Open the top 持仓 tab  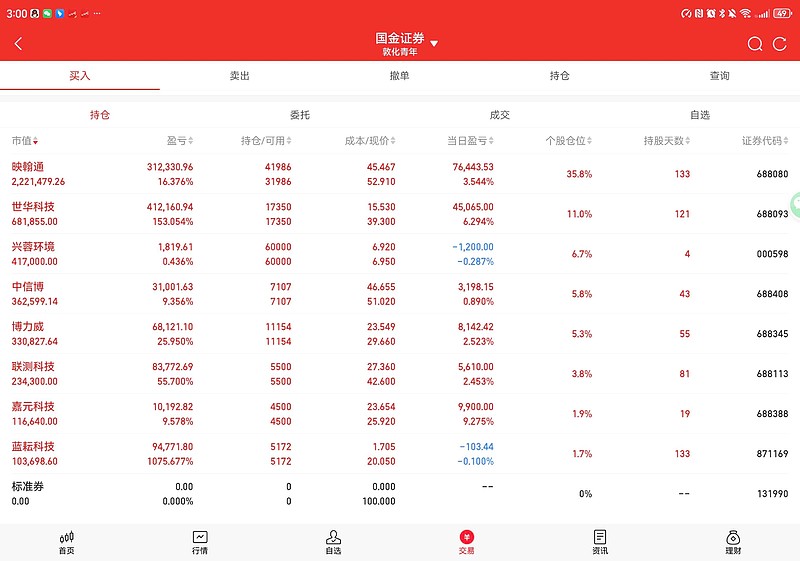[x=559, y=76]
